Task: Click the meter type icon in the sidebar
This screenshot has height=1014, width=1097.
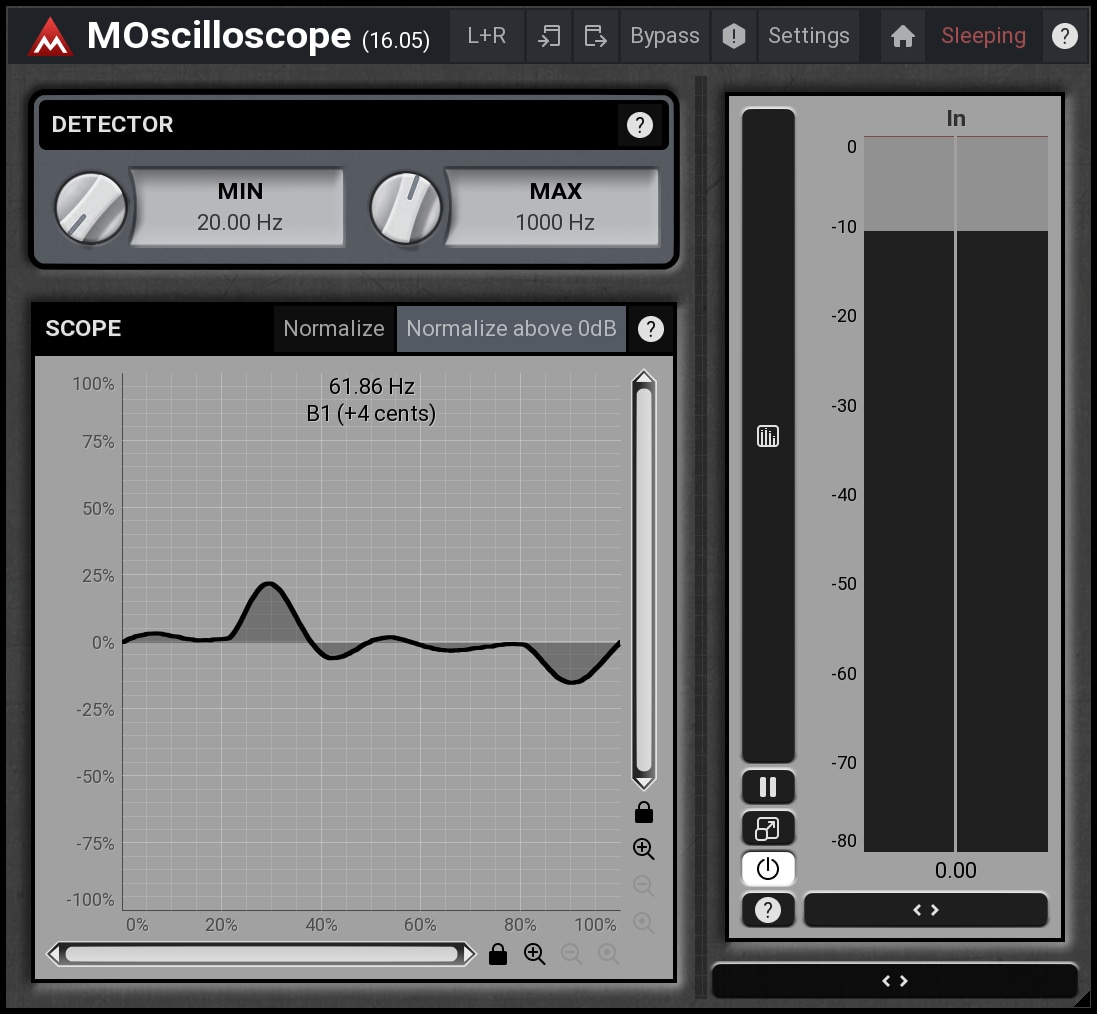Action: point(767,436)
